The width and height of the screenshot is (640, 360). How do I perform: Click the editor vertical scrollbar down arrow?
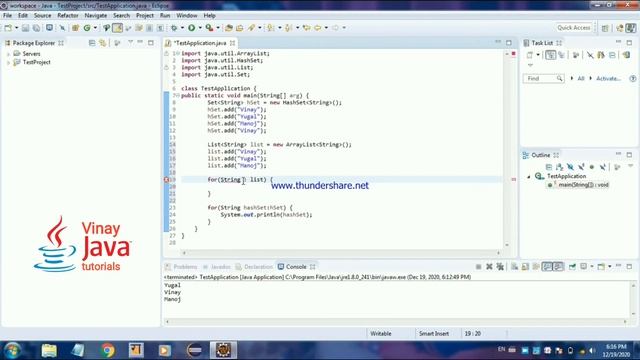507,245
